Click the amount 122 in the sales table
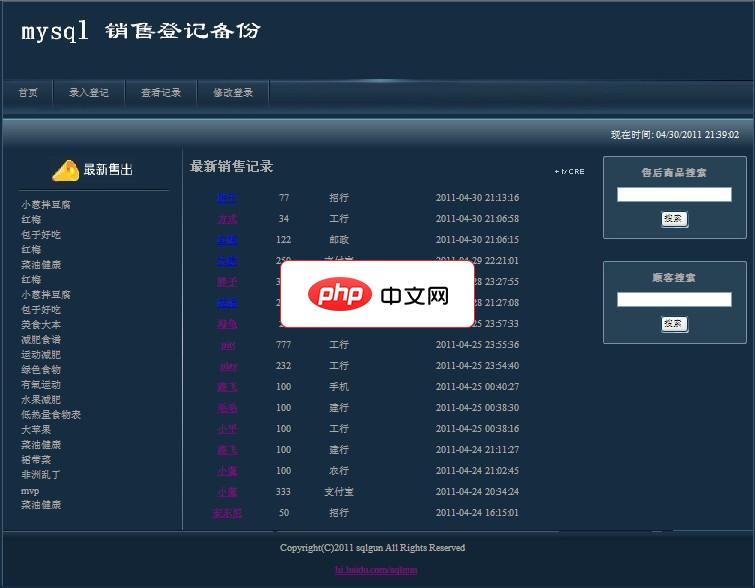The height and width of the screenshot is (588, 755). (284, 240)
